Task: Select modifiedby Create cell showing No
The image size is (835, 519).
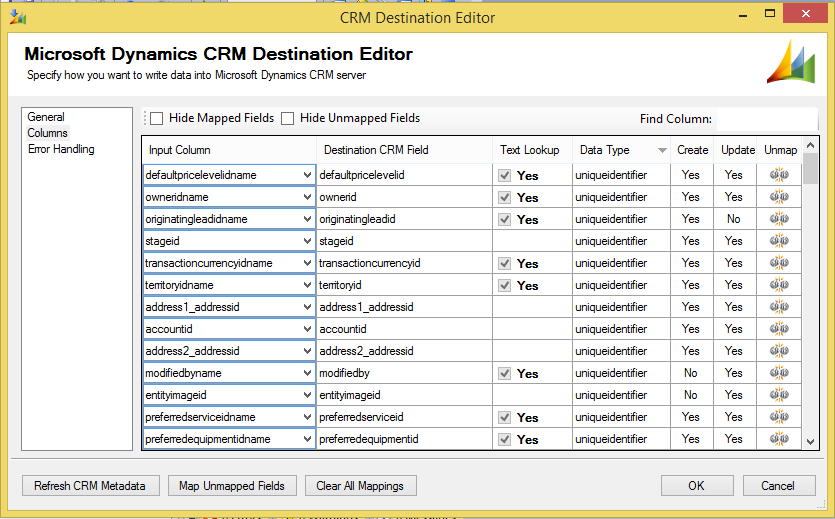Action: click(692, 373)
